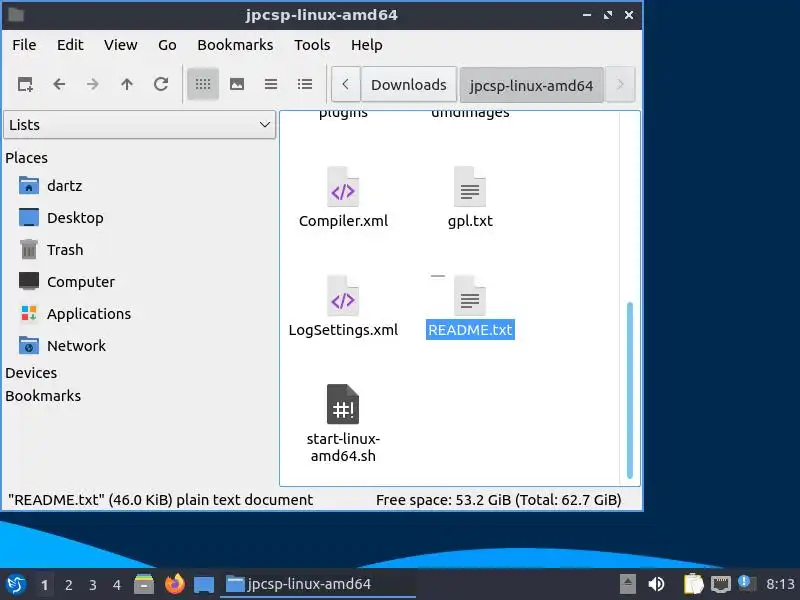
Task: Click the README.txt status bar text
Action: pos(160,500)
